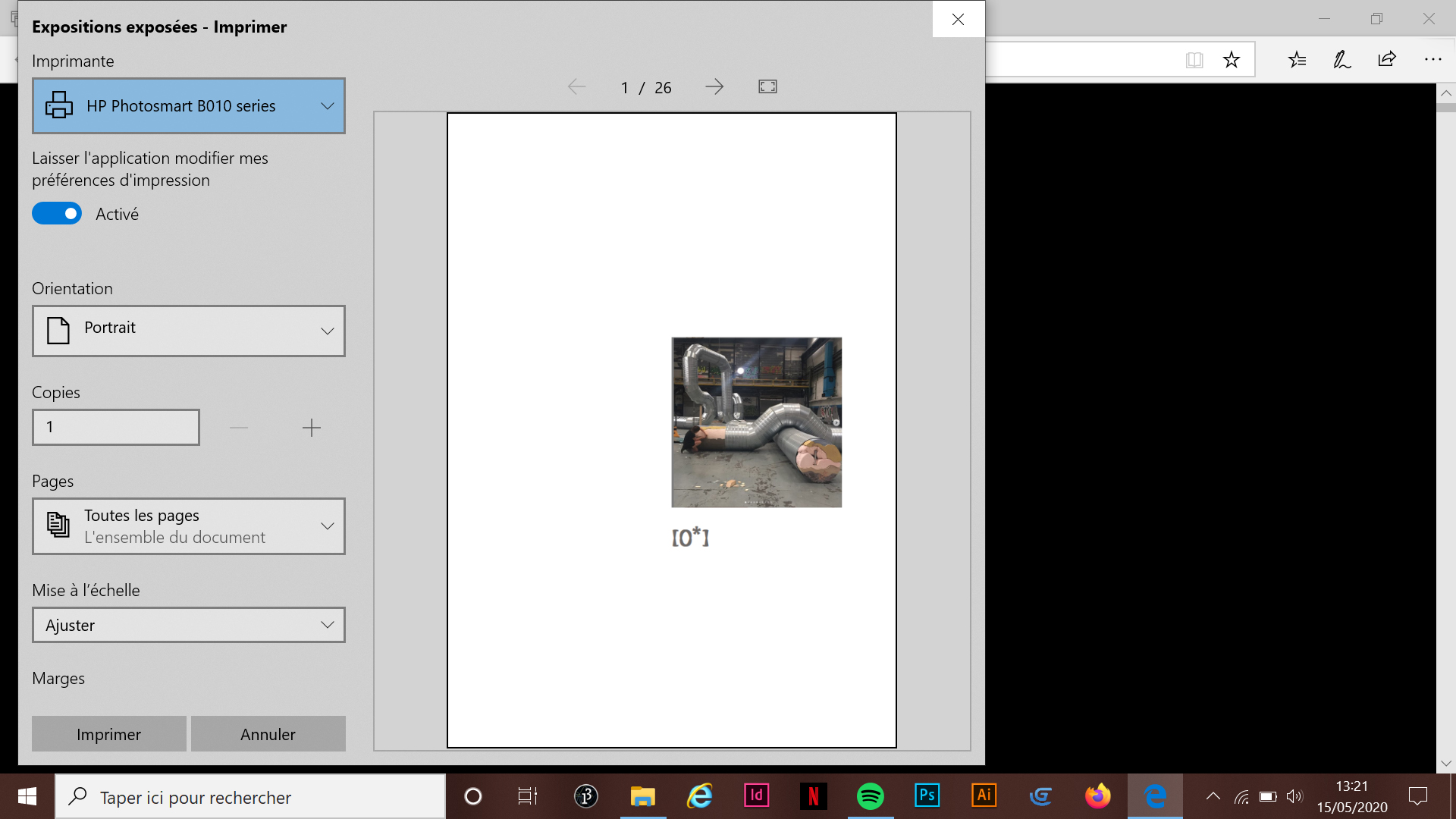1456x819 pixels.
Task: Toggle the Activé print preferences switch
Action: (x=57, y=214)
